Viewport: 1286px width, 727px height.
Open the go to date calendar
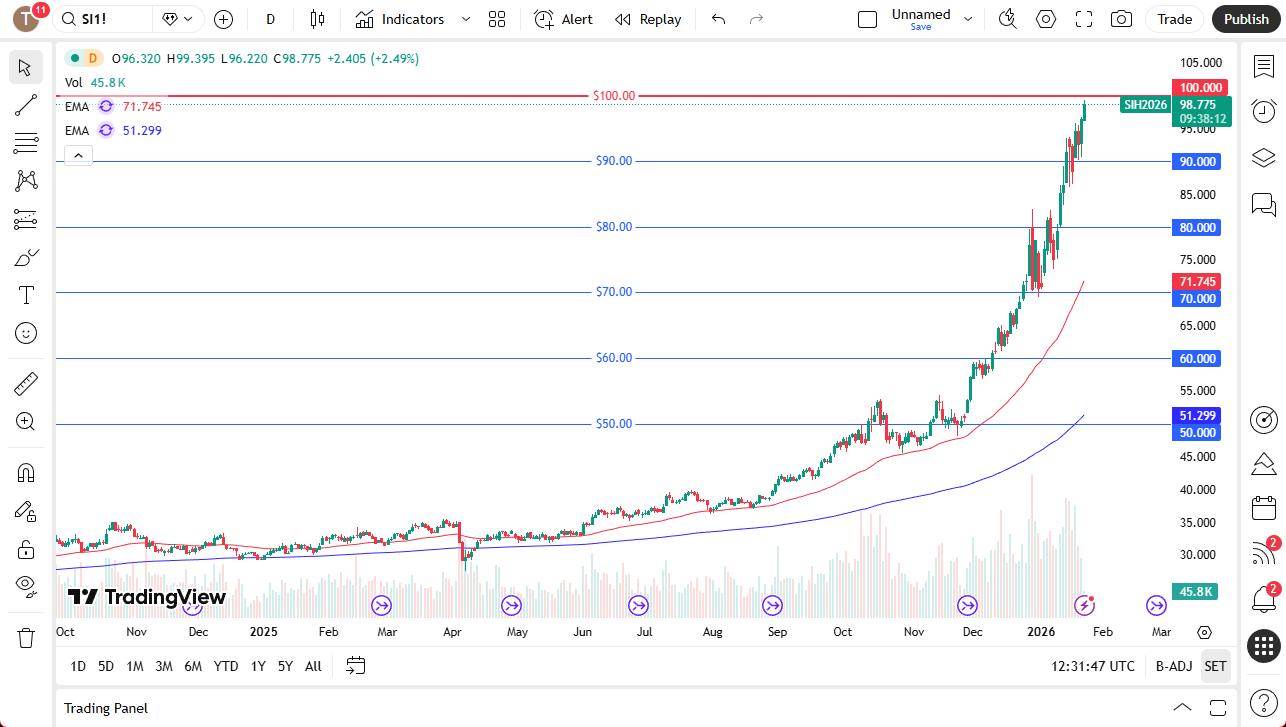coord(356,666)
